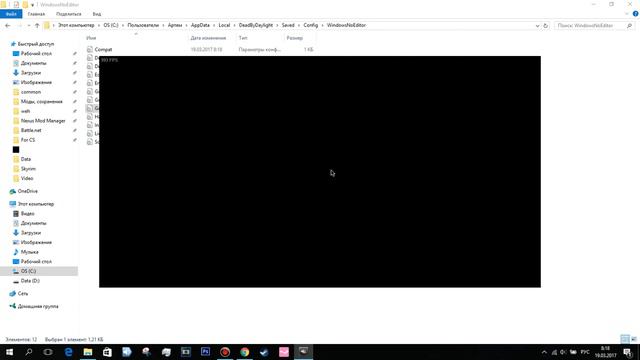Image resolution: width=640 pixels, height=360 pixels.
Task: Go back with the back arrow
Action: (x=8, y=25)
